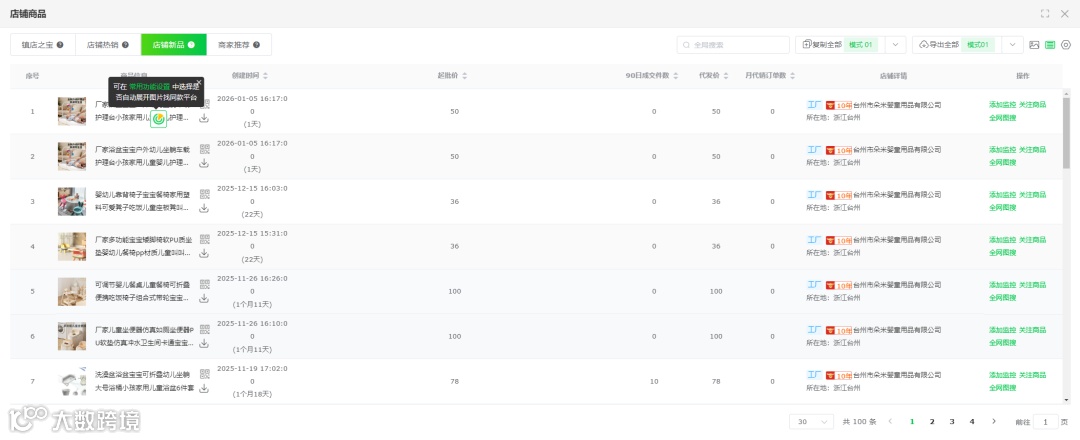Open the hexagon settings icon
Viewport: 1080px width, 440px height.
(x=1066, y=45)
